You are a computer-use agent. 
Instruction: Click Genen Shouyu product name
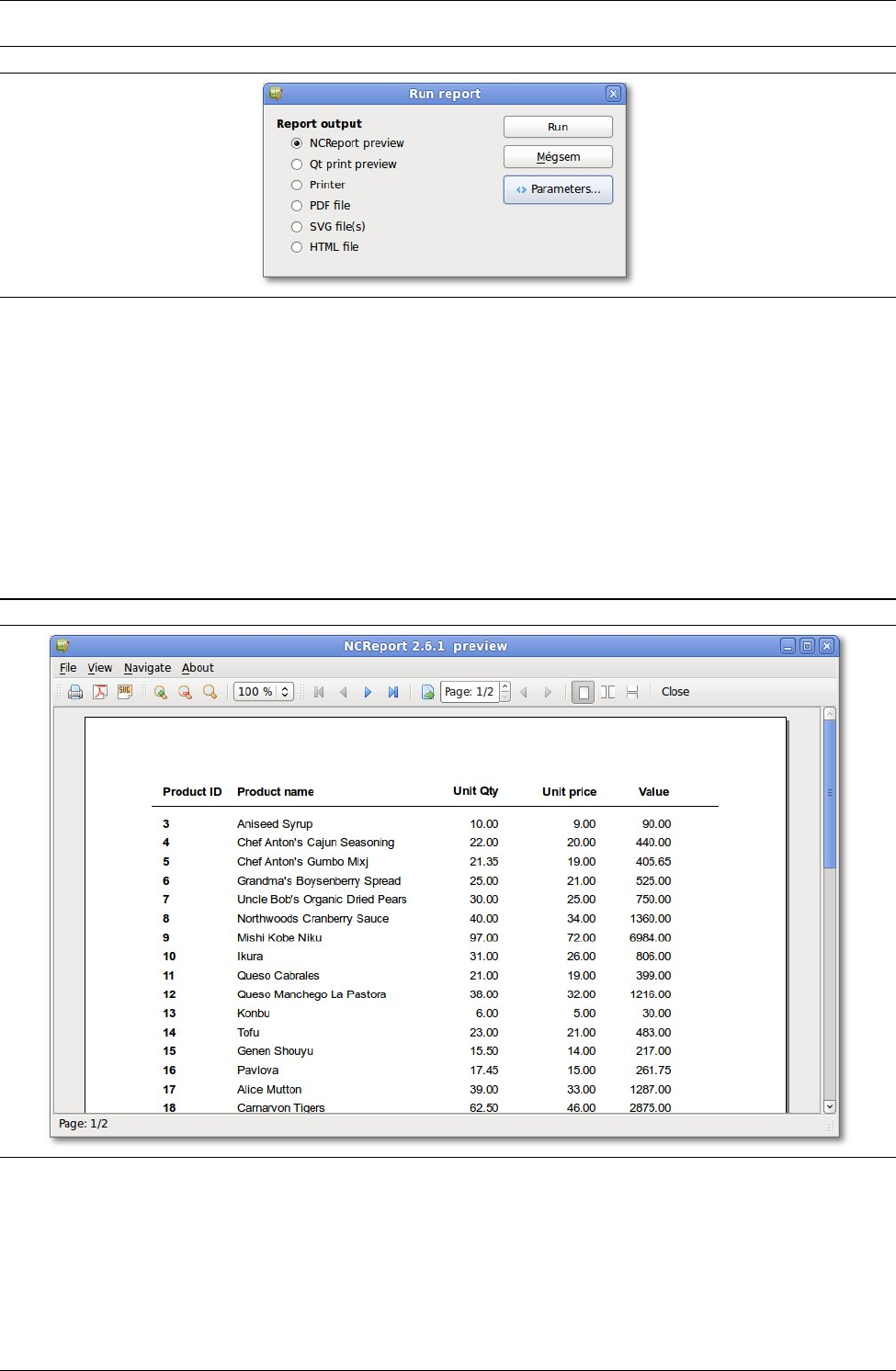(276, 1051)
